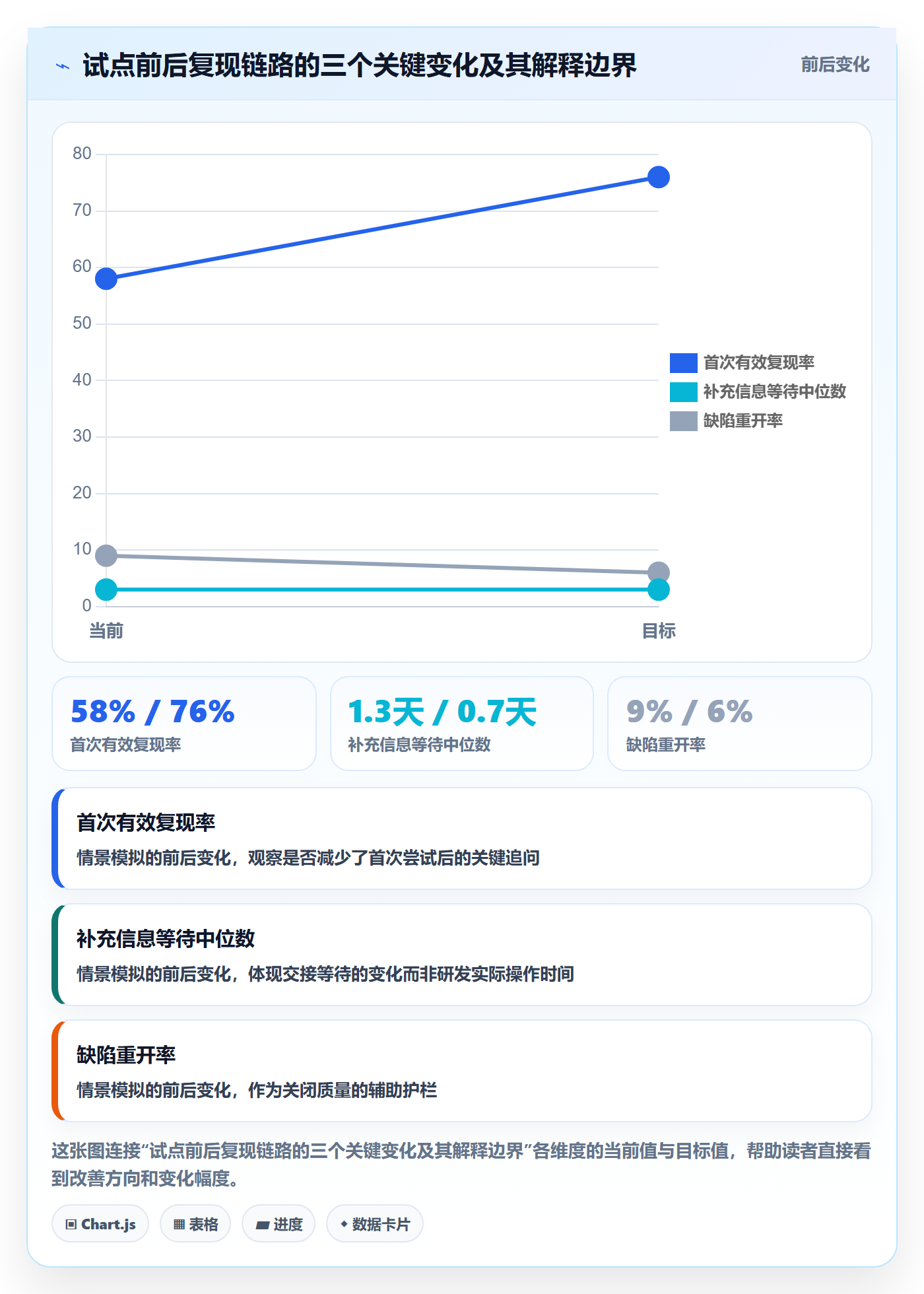924x1294 pixels.
Task: Click the gray data point at 目标
Action: click(659, 572)
